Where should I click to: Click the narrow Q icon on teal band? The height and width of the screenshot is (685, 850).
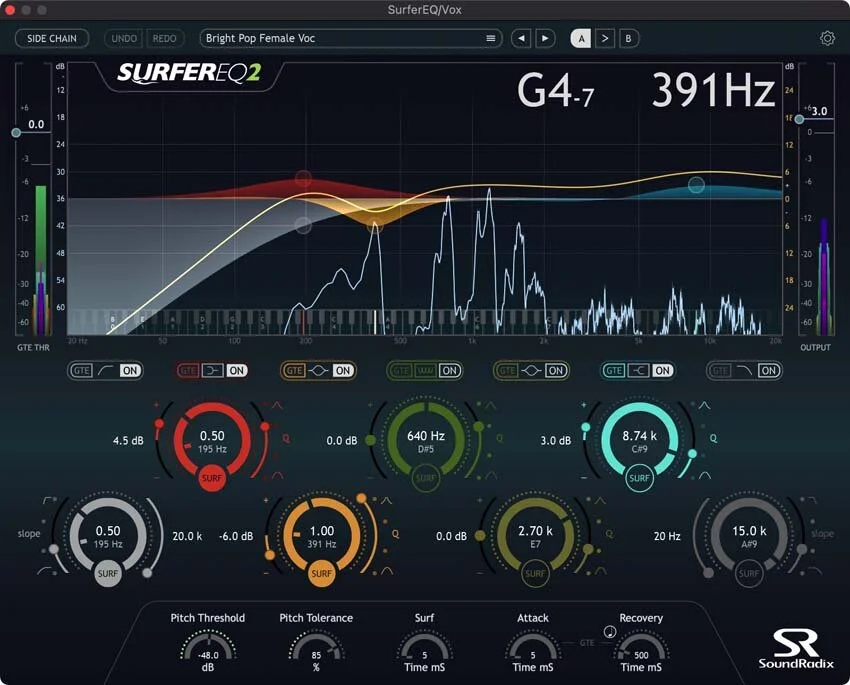[704, 405]
